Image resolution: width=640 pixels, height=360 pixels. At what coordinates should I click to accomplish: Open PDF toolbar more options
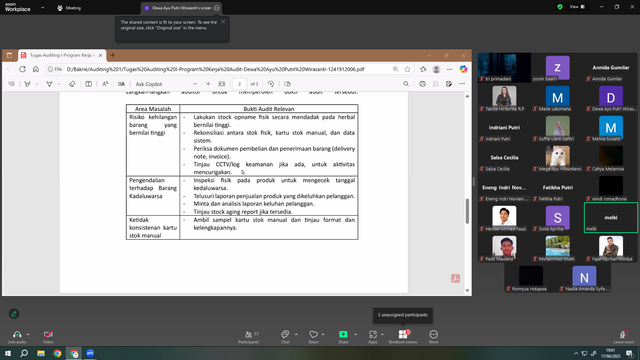pyautogui.click(x=462, y=84)
